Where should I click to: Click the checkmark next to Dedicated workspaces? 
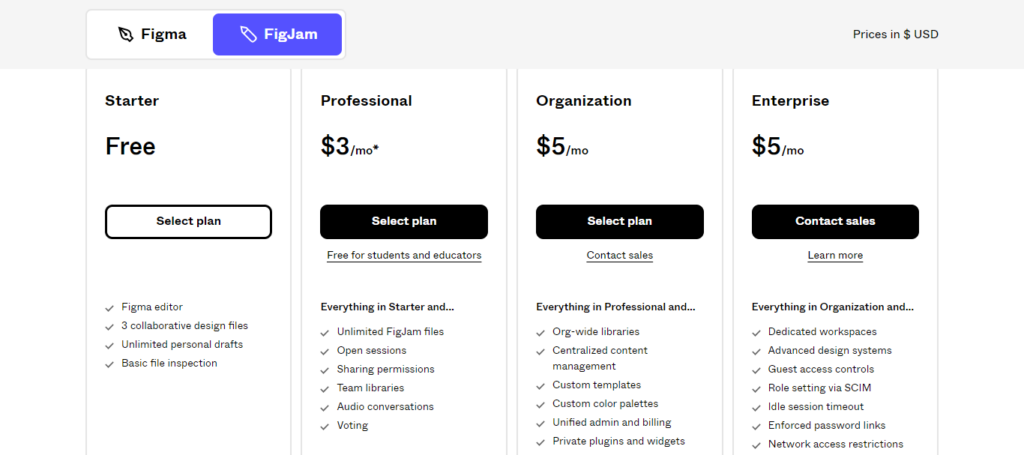click(757, 332)
